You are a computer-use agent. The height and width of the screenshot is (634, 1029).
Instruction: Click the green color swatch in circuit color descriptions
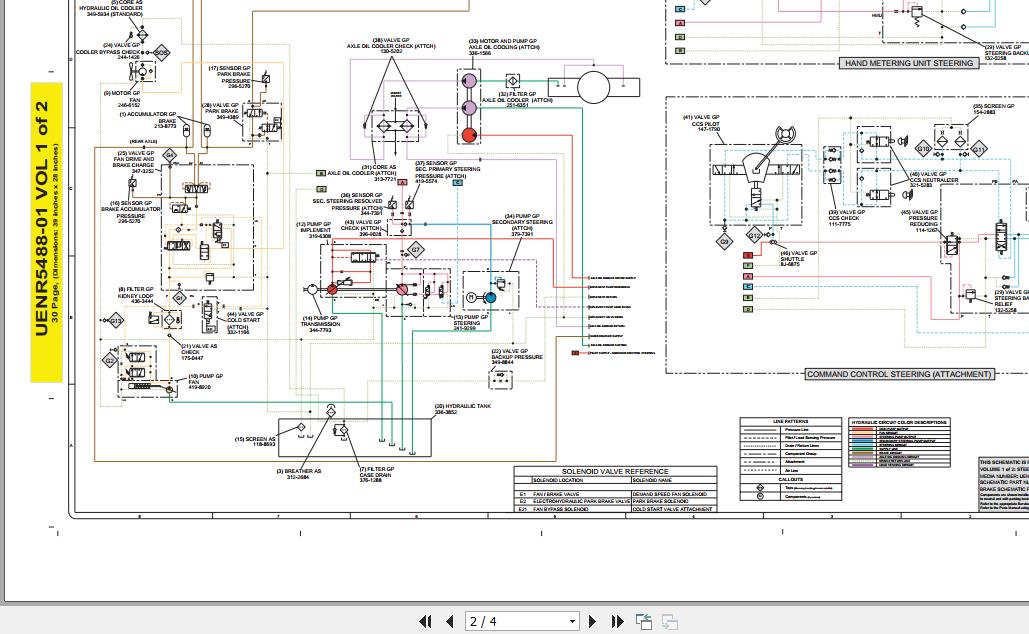[x=863, y=449]
